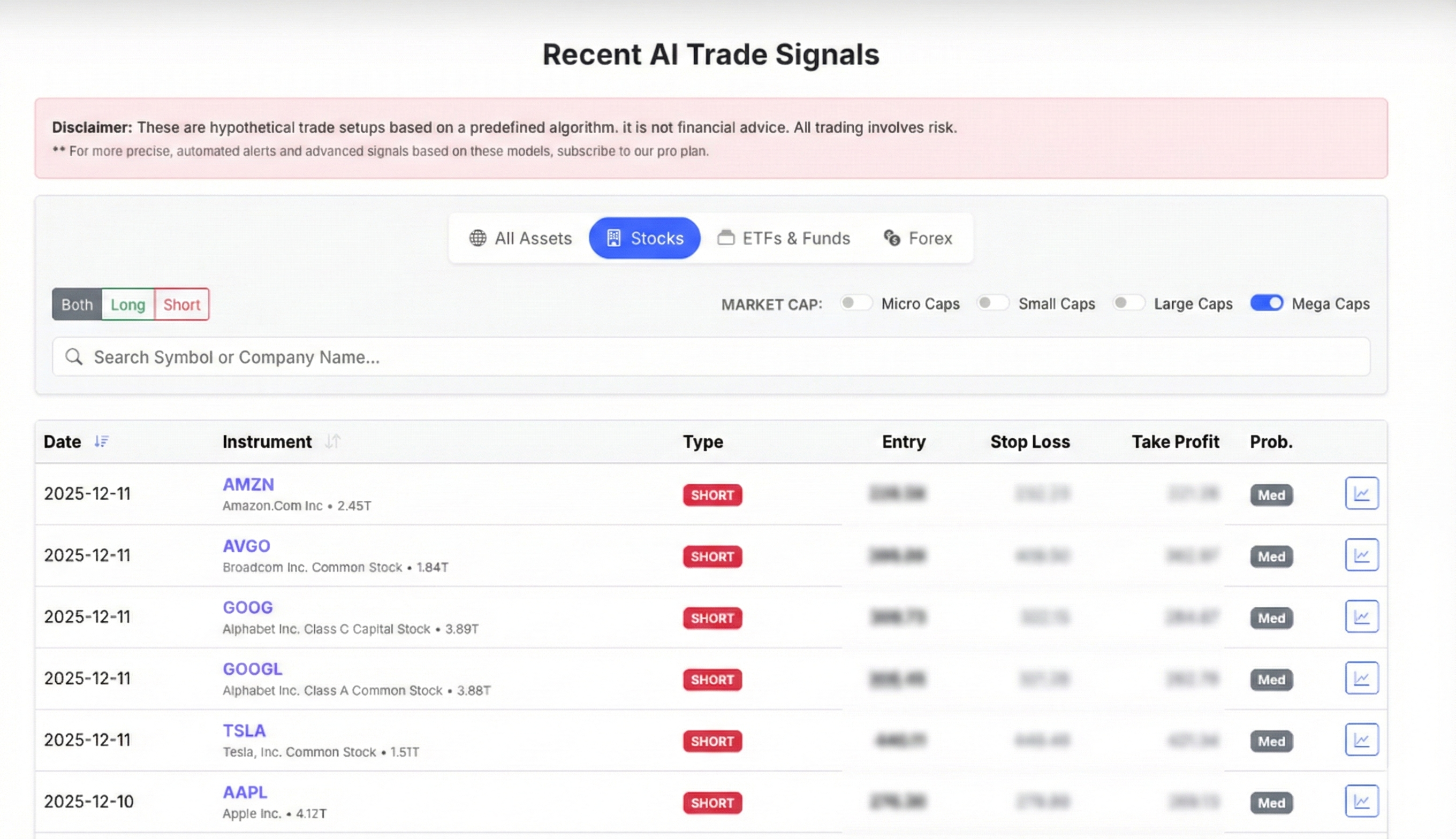Viewport: 1456px width, 839px height.
Task: Filter signals by Short only
Action: click(x=181, y=304)
